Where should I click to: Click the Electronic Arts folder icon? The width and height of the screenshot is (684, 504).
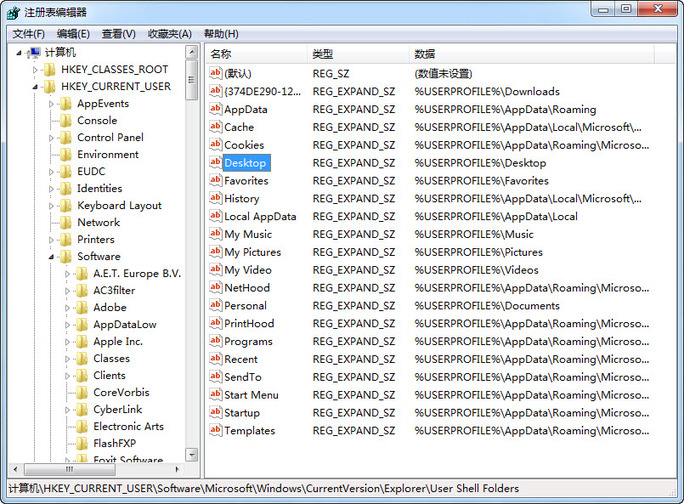point(82,427)
